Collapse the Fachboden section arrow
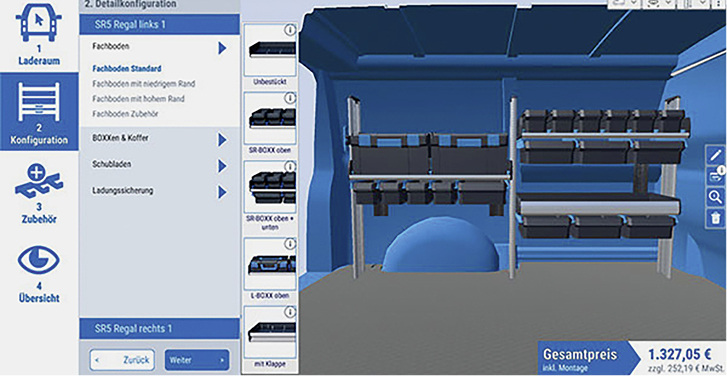 pos(223,47)
